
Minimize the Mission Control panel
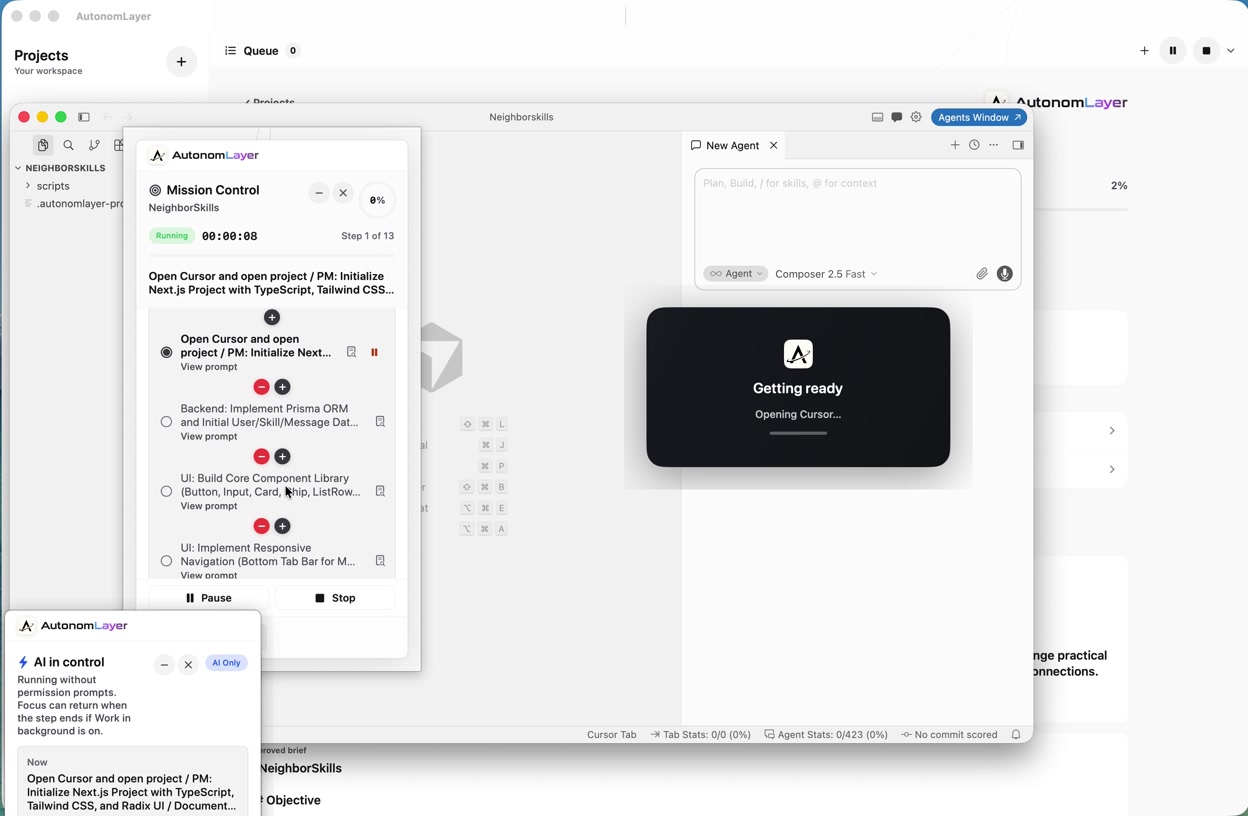click(319, 193)
